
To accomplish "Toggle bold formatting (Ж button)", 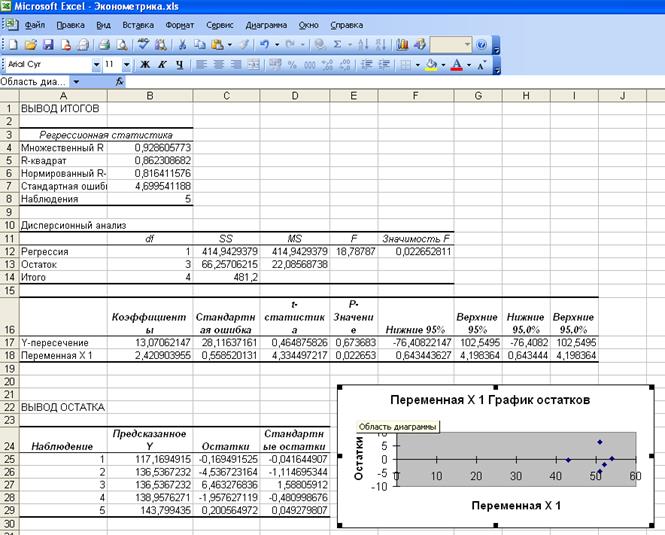I will coord(144,65).
